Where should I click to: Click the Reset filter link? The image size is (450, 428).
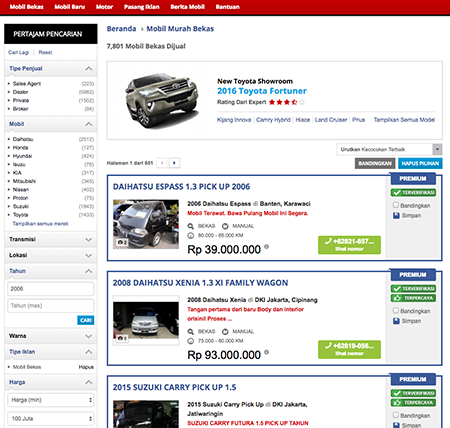pyautogui.click(x=45, y=52)
